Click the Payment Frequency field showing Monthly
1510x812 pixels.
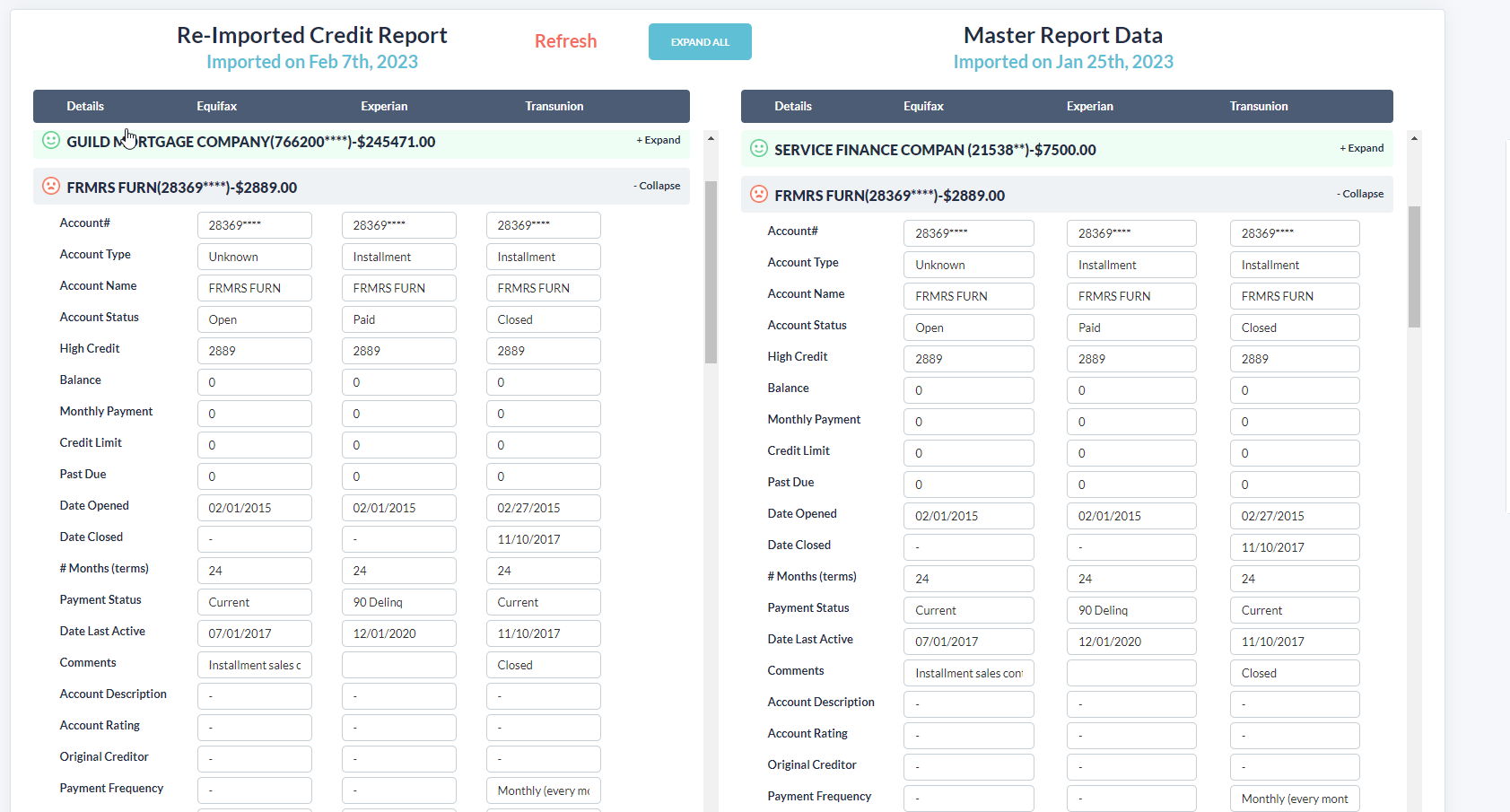pyautogui.click(x=543, y=790)
